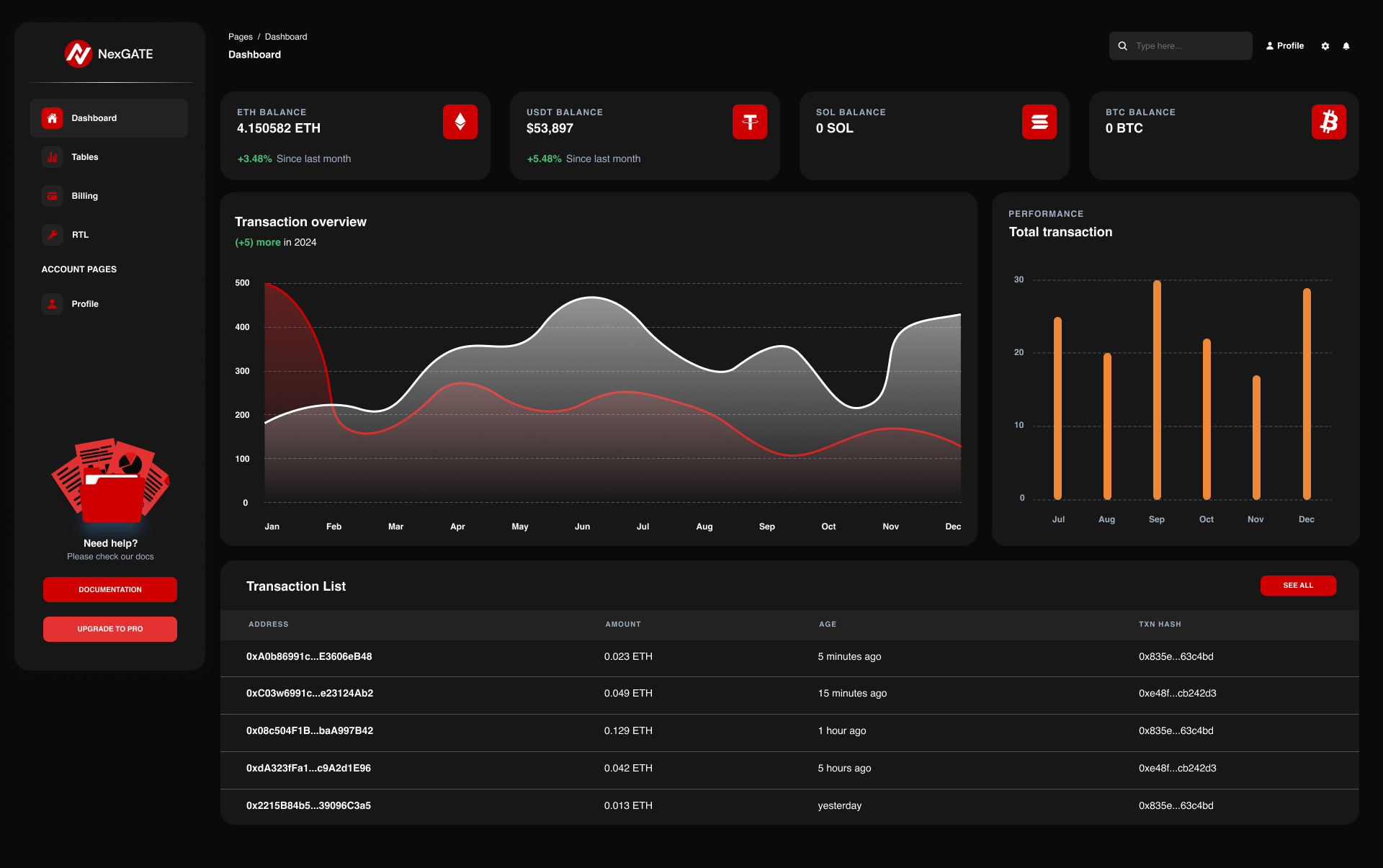
Task: Click the 0.042 ETH amount cell
Action: (628, 768)
